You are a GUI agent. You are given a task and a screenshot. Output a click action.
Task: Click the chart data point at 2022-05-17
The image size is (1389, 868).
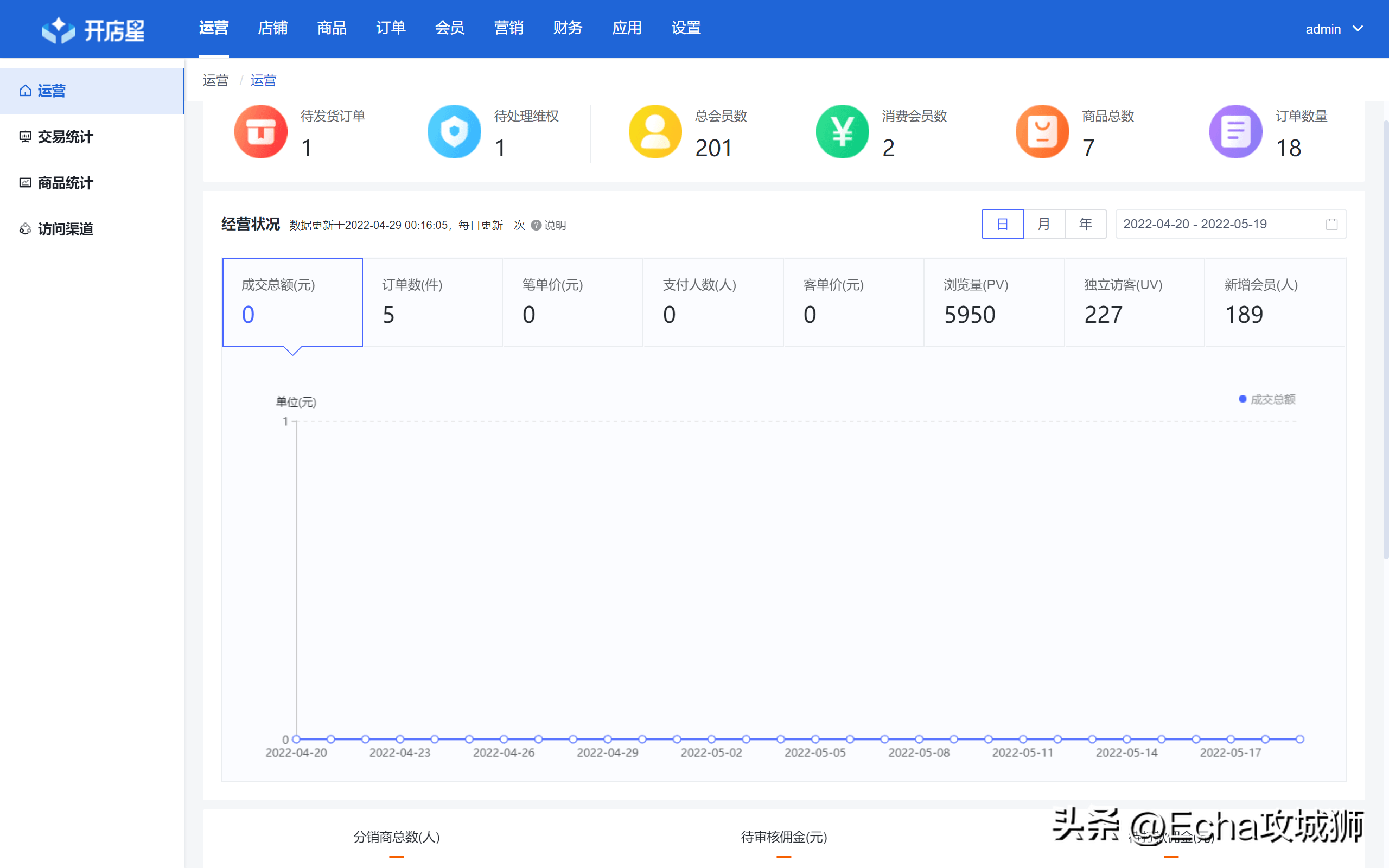[1231, 739]
